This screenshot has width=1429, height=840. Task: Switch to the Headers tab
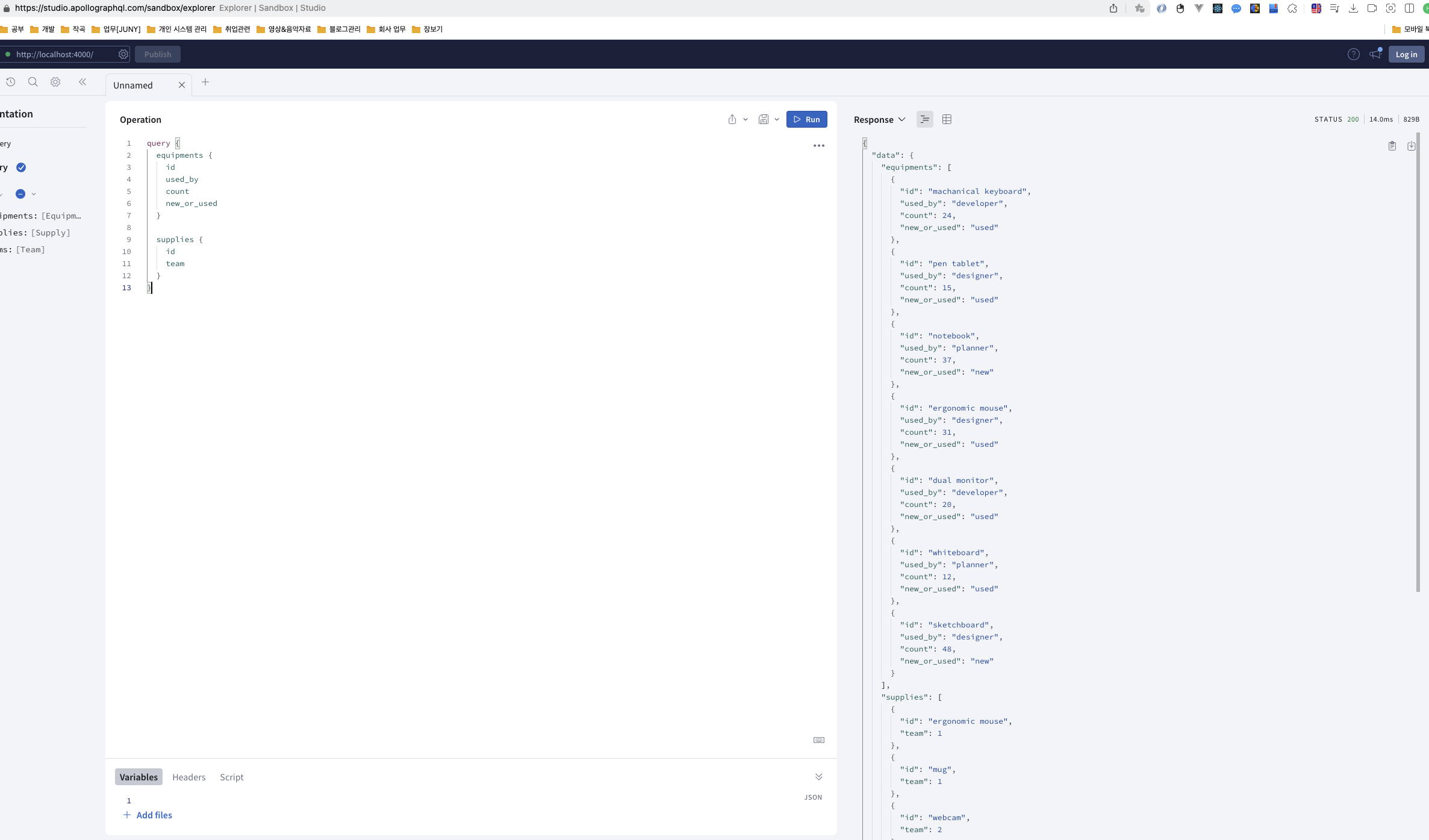[x=188, y=777]
